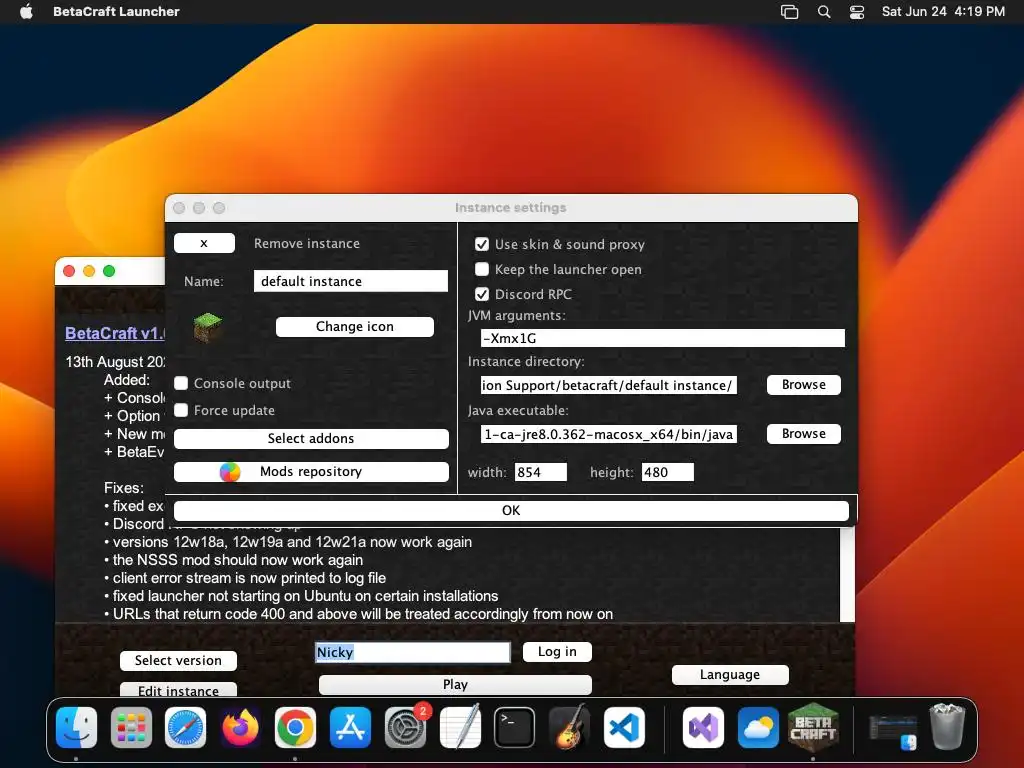Viewport: 1024px width, 768px height.
Task: Uncheck Discord RPC
Action: click(x=482, y=294)
